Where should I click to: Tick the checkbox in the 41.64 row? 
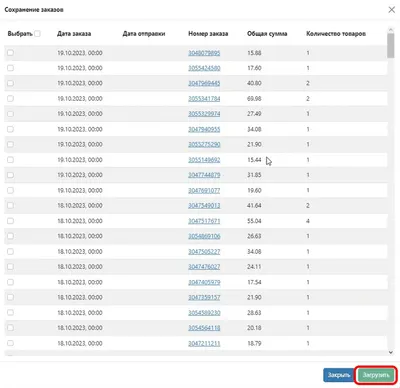pyautogui.click(x=11, y=205)
